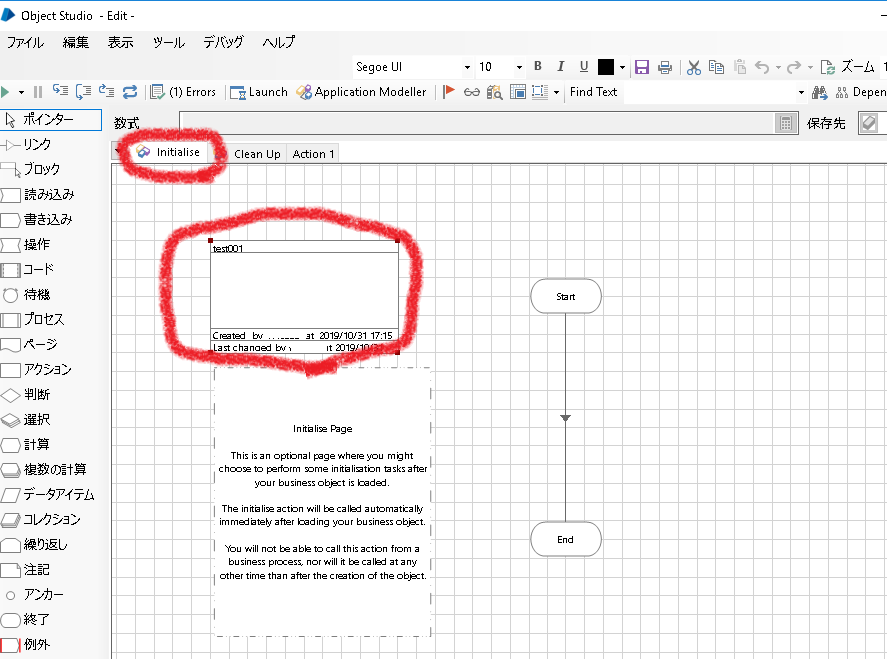Select the コレクション stage tool
The image size is (887, 659).
click(41, 519)
